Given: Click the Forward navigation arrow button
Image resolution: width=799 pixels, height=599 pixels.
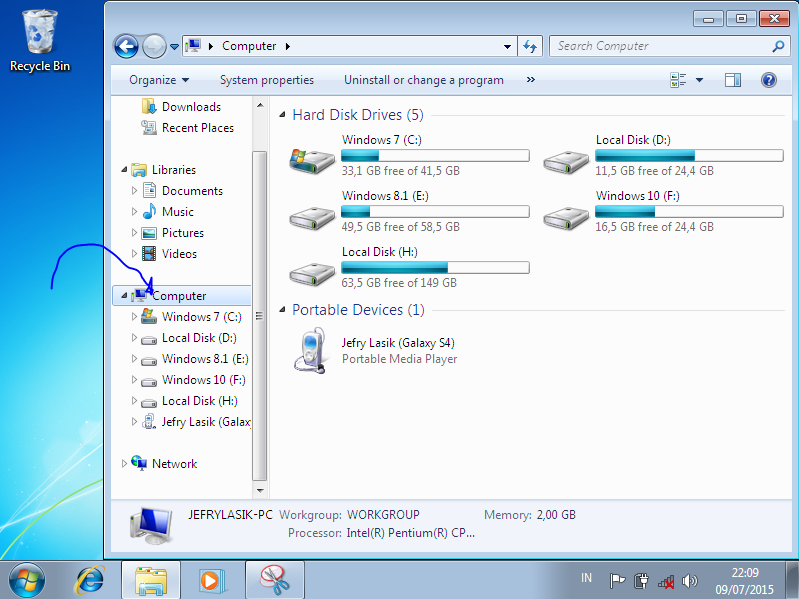Looking at the screenshot, I should point(154,47).
